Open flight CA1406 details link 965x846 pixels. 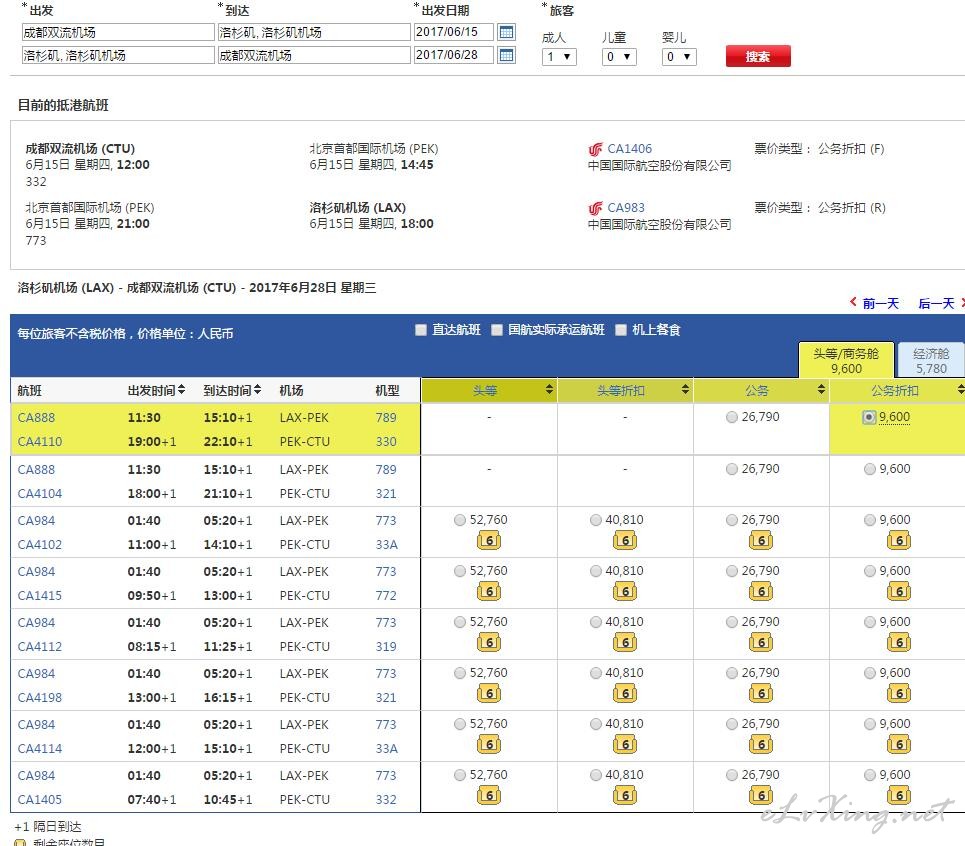pos(630,149)
